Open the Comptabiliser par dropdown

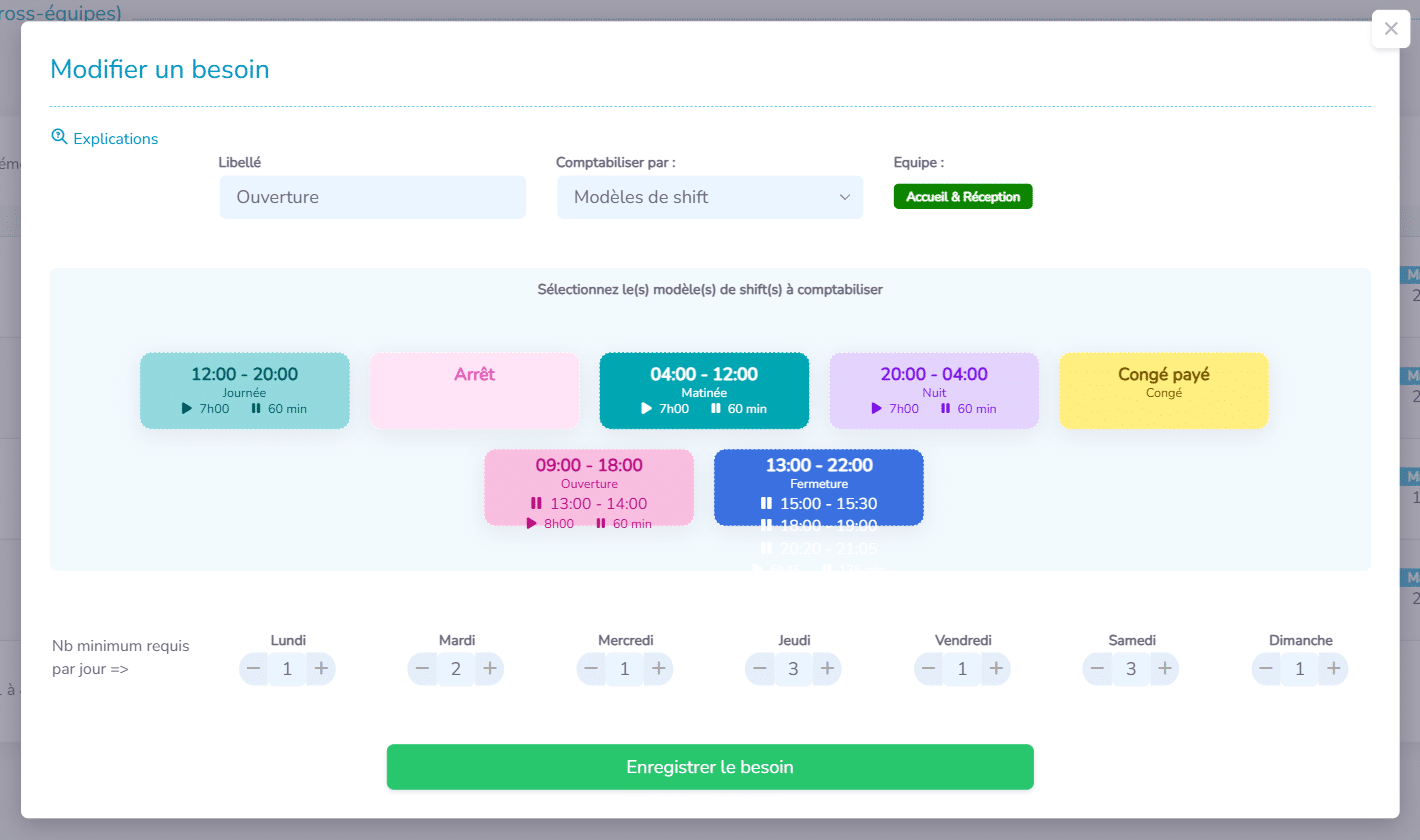point(710,197)
